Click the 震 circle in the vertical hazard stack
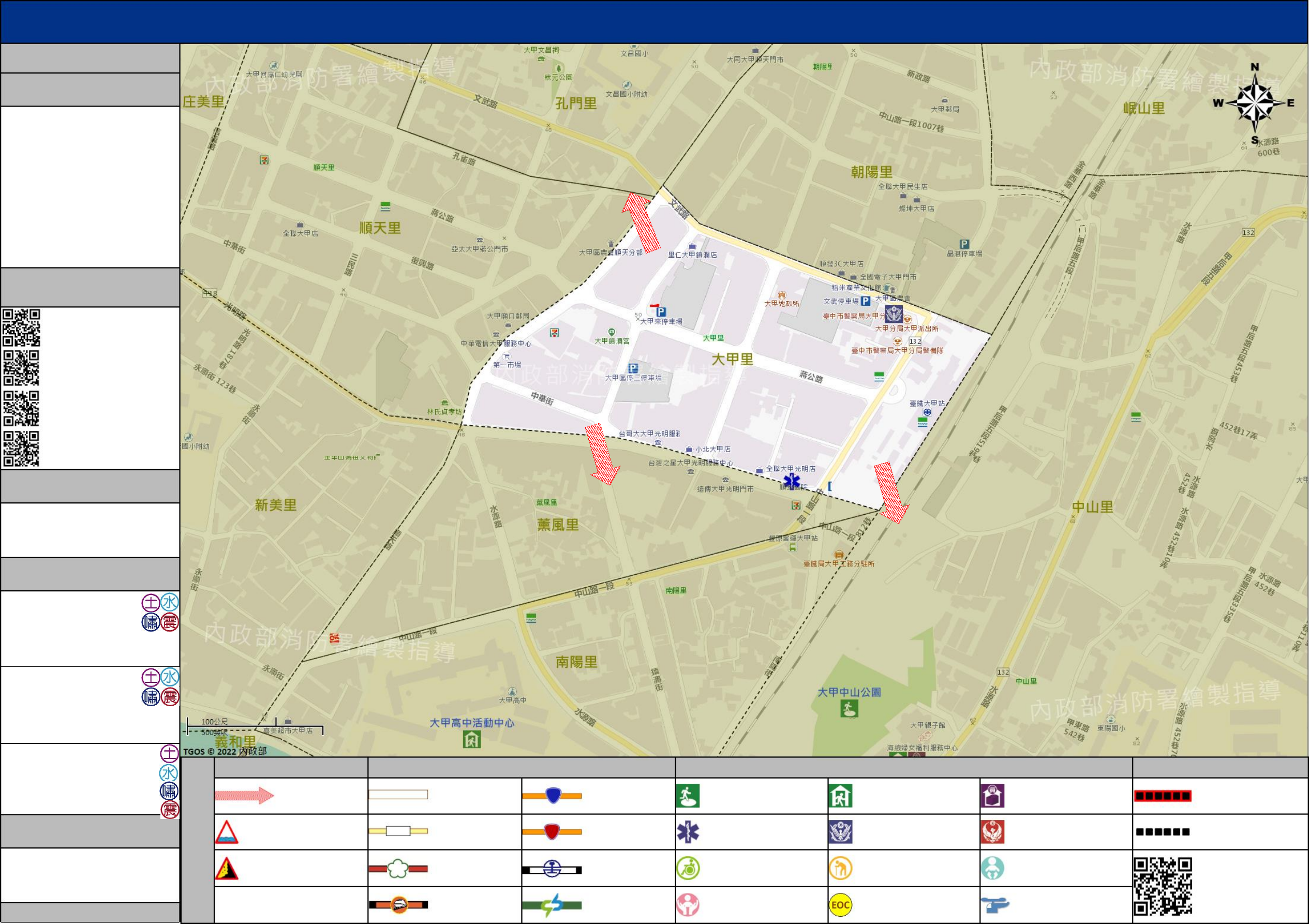This screenshot has height=924, width=1309. (169, 810)
